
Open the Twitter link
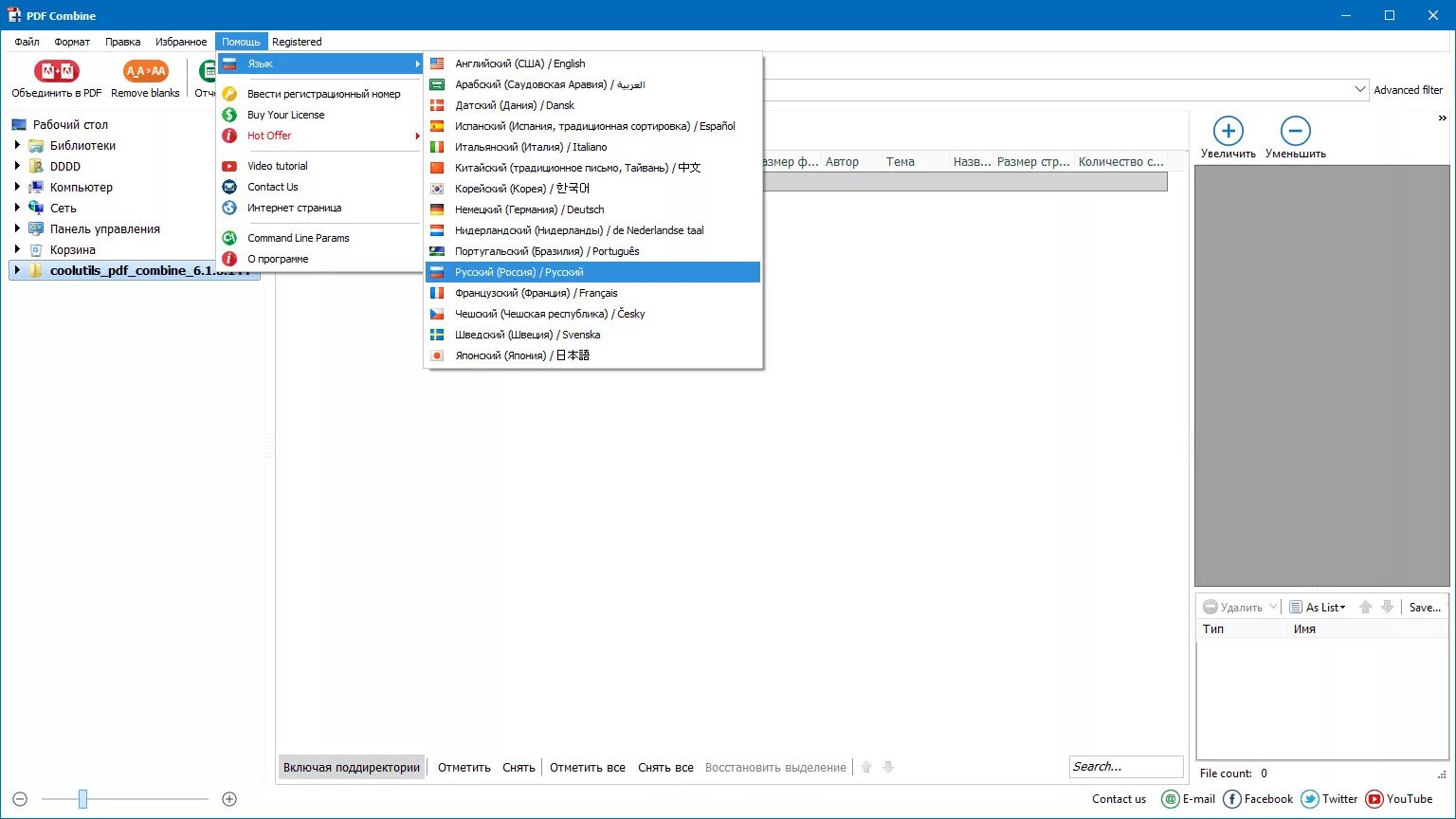click(x=1330, y=799)
